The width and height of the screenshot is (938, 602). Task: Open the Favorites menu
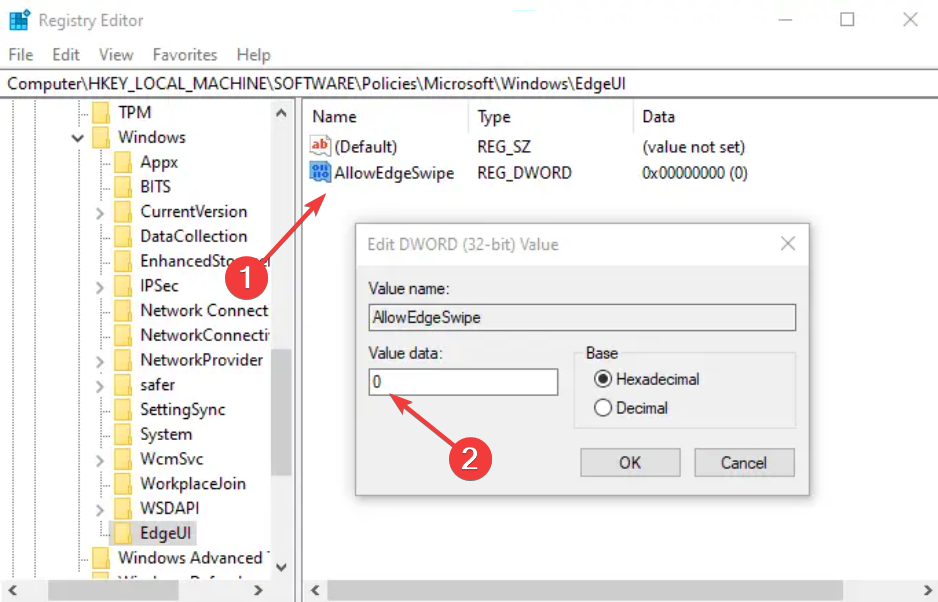click(x=185, y=54)
